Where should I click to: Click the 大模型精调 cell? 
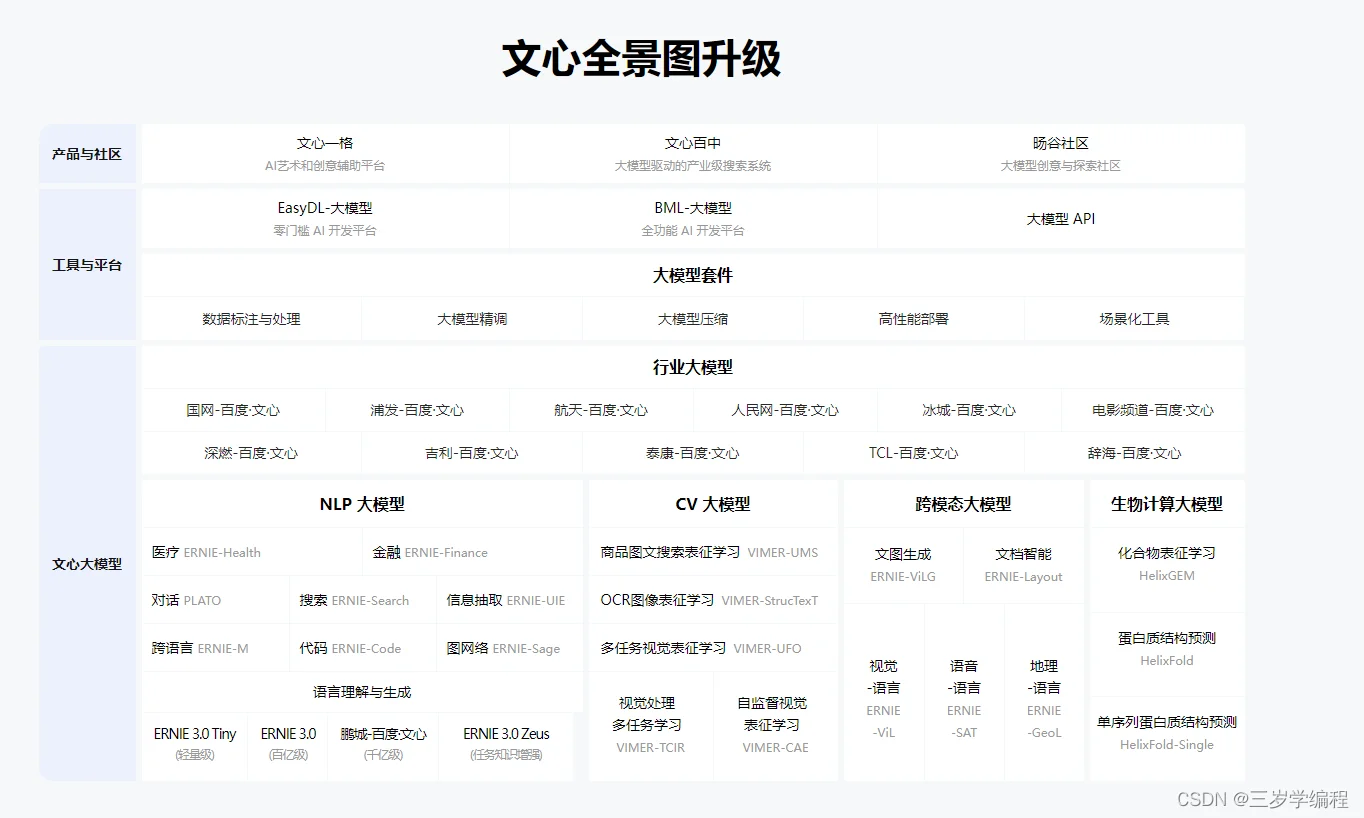(472, 319)
